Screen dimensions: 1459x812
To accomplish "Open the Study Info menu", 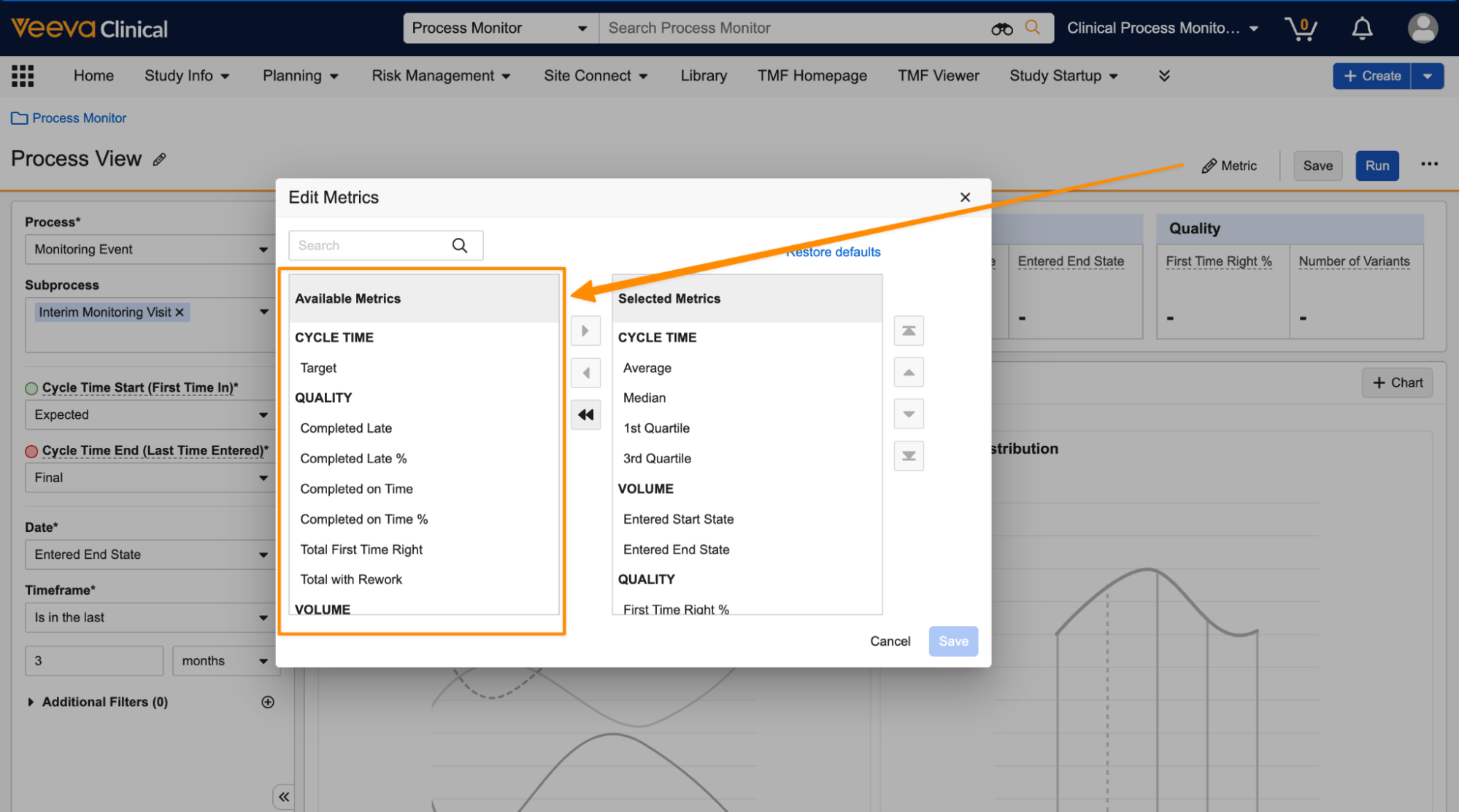I will (187, 76).
